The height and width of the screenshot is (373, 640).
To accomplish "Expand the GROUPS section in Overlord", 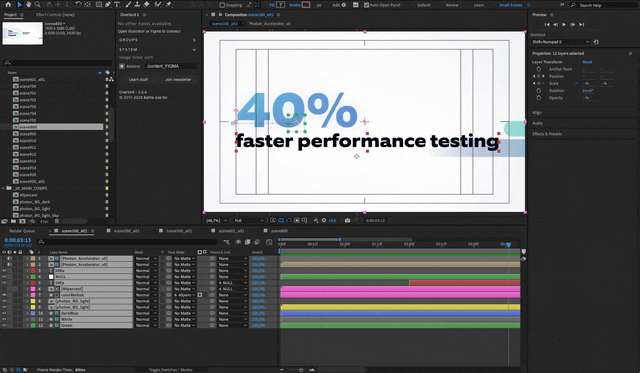I will point(158,40).
